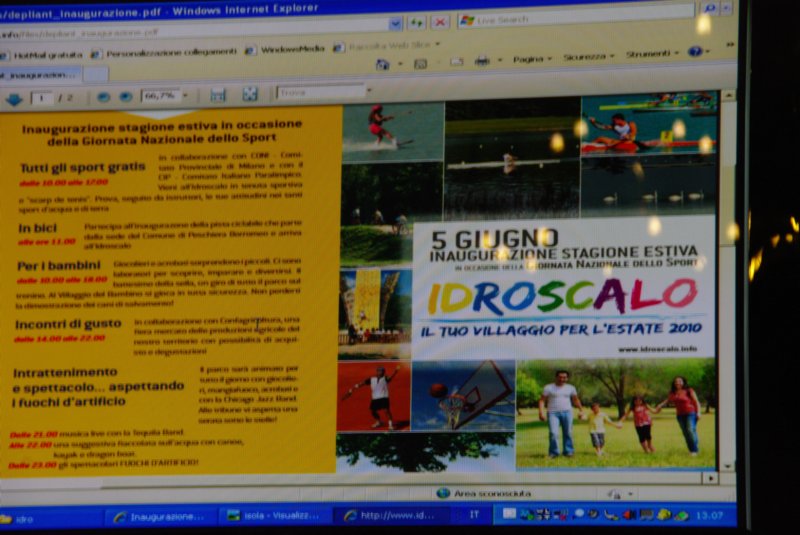This screenshot has width=800, height=535.
Task: Click the vertical scrollbar up arrow
Action: [728, 96]
